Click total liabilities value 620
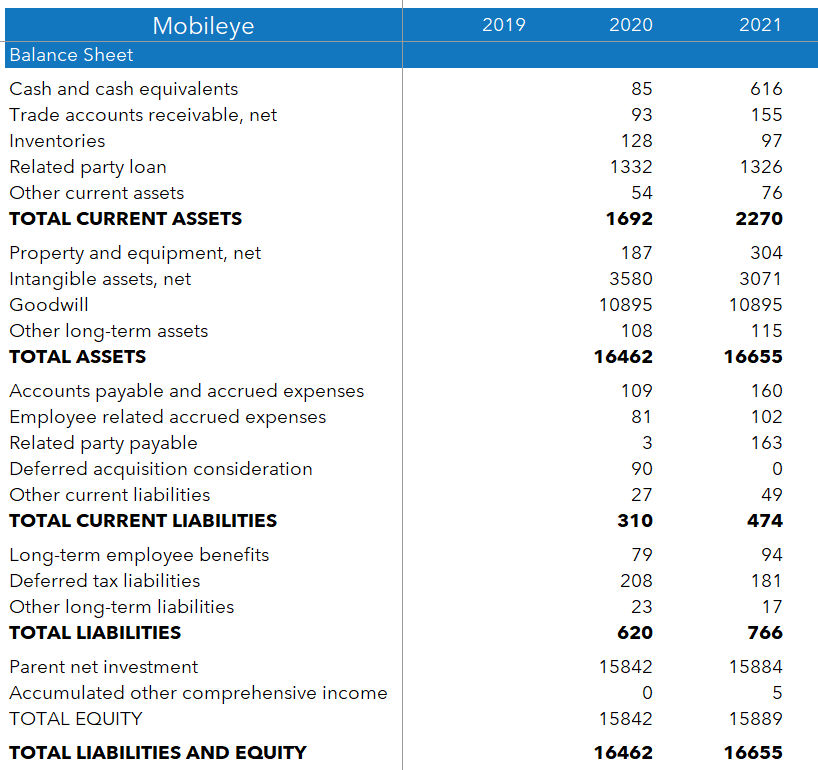This screenshot has height=770, width=818. coord(635,633)
